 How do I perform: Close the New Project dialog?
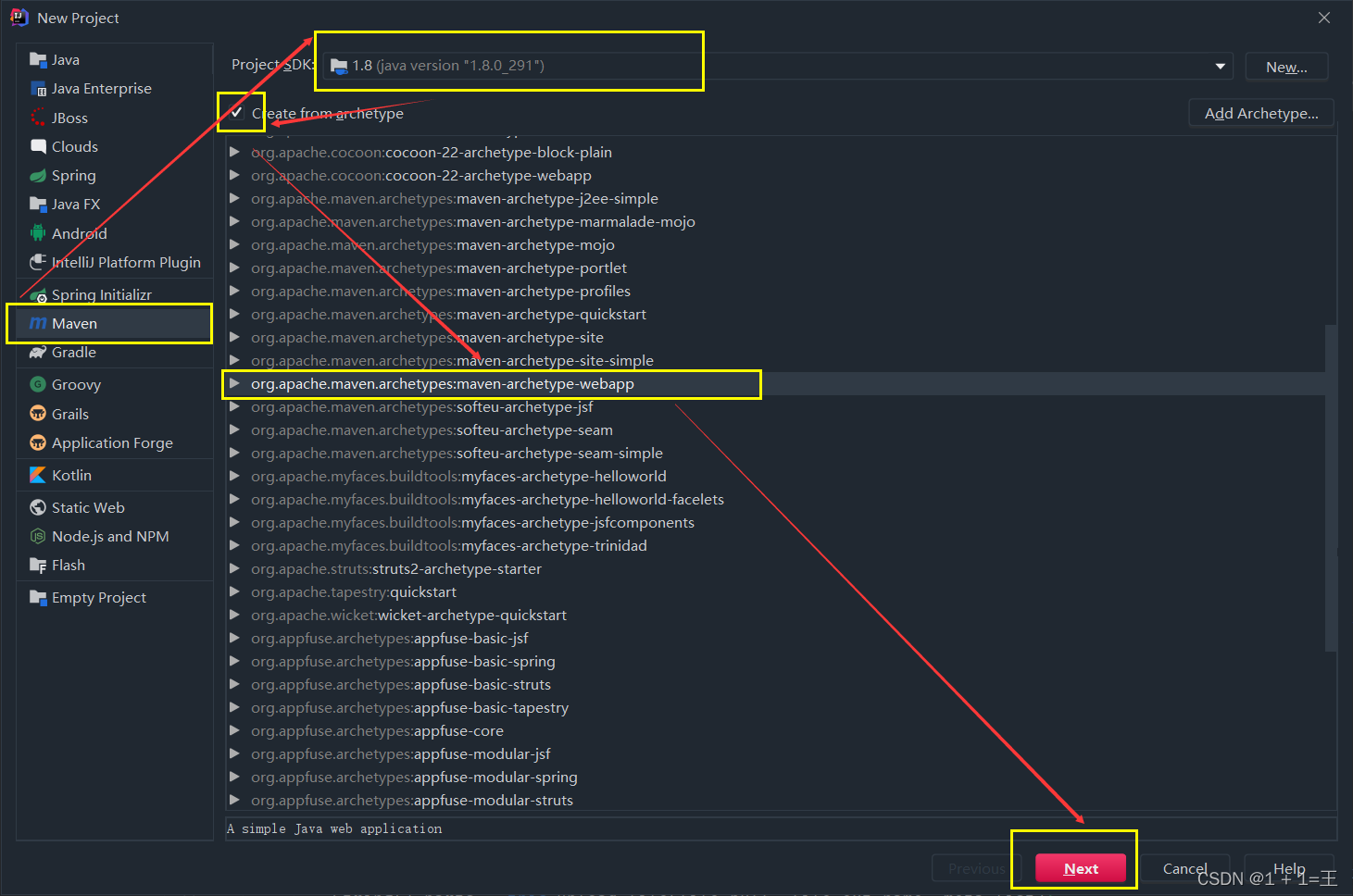[1324, 18]
